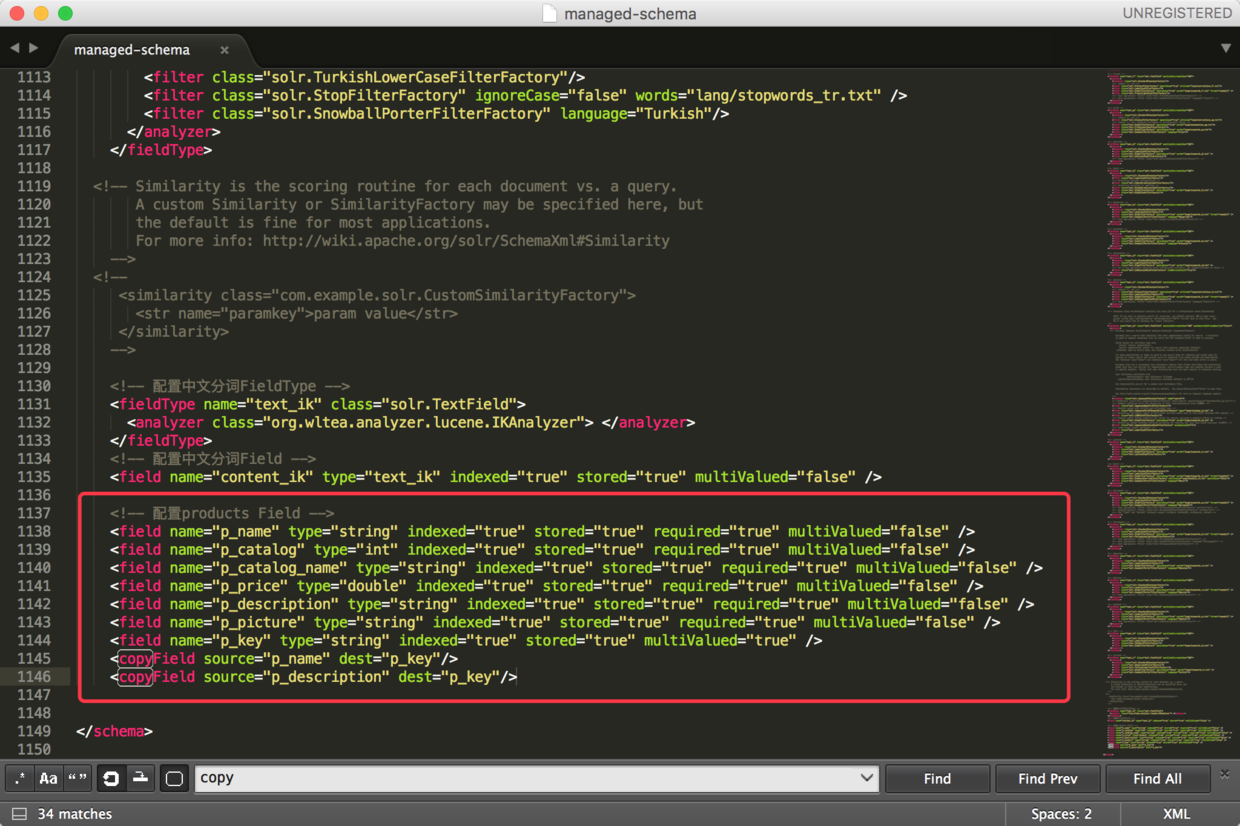
Task: Close the find panel
Action: tap(1225, 774)
